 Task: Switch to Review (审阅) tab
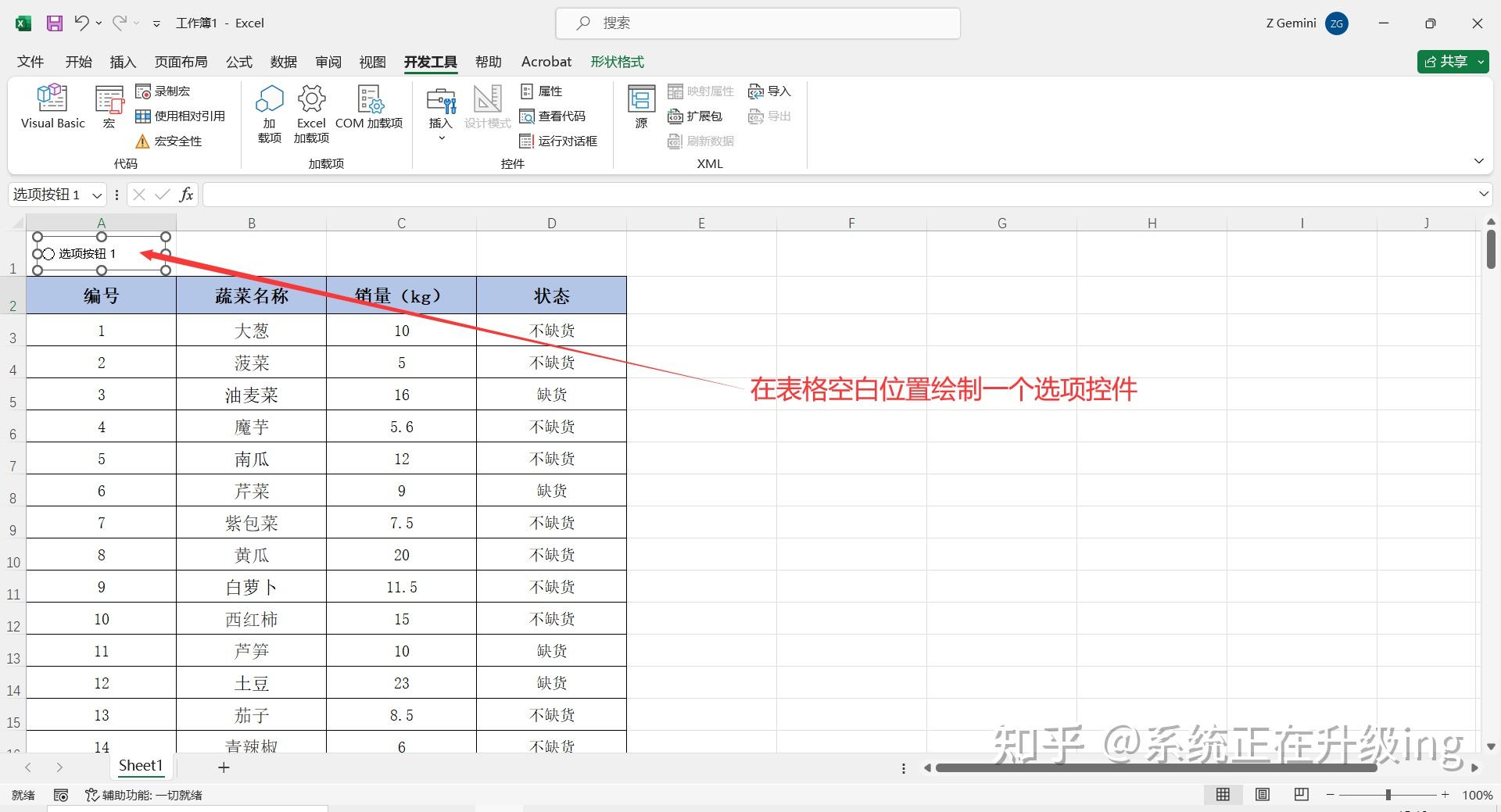328,62
